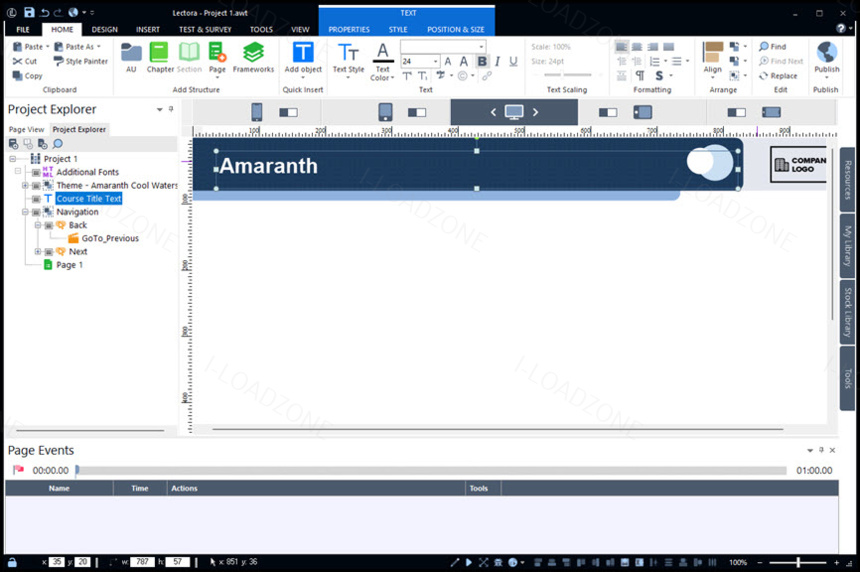
Task: Click the search icon in Project Explorer toolbar
Action: coord(58,144)
